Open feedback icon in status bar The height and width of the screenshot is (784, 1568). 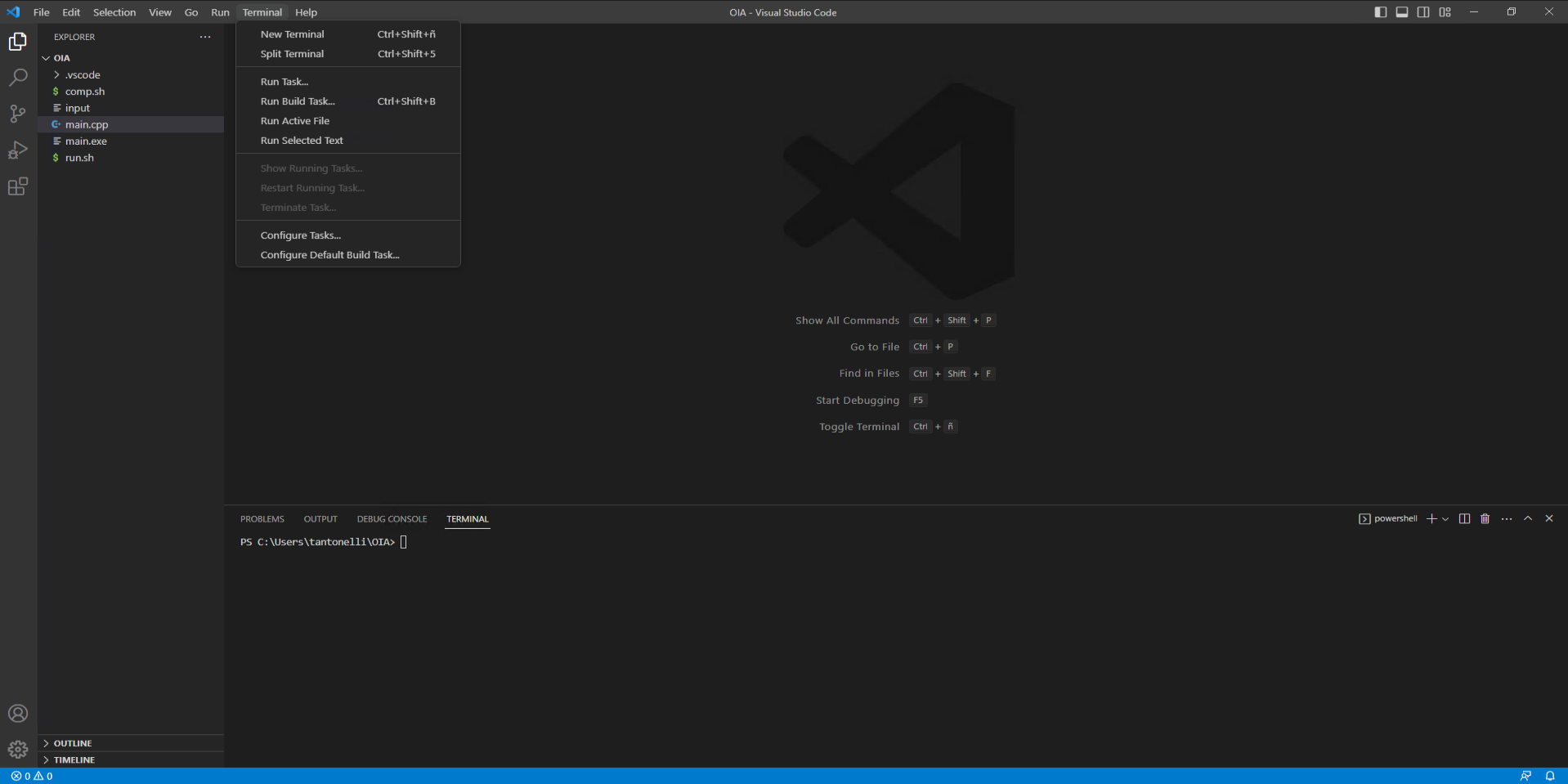tap(1525, 776)
